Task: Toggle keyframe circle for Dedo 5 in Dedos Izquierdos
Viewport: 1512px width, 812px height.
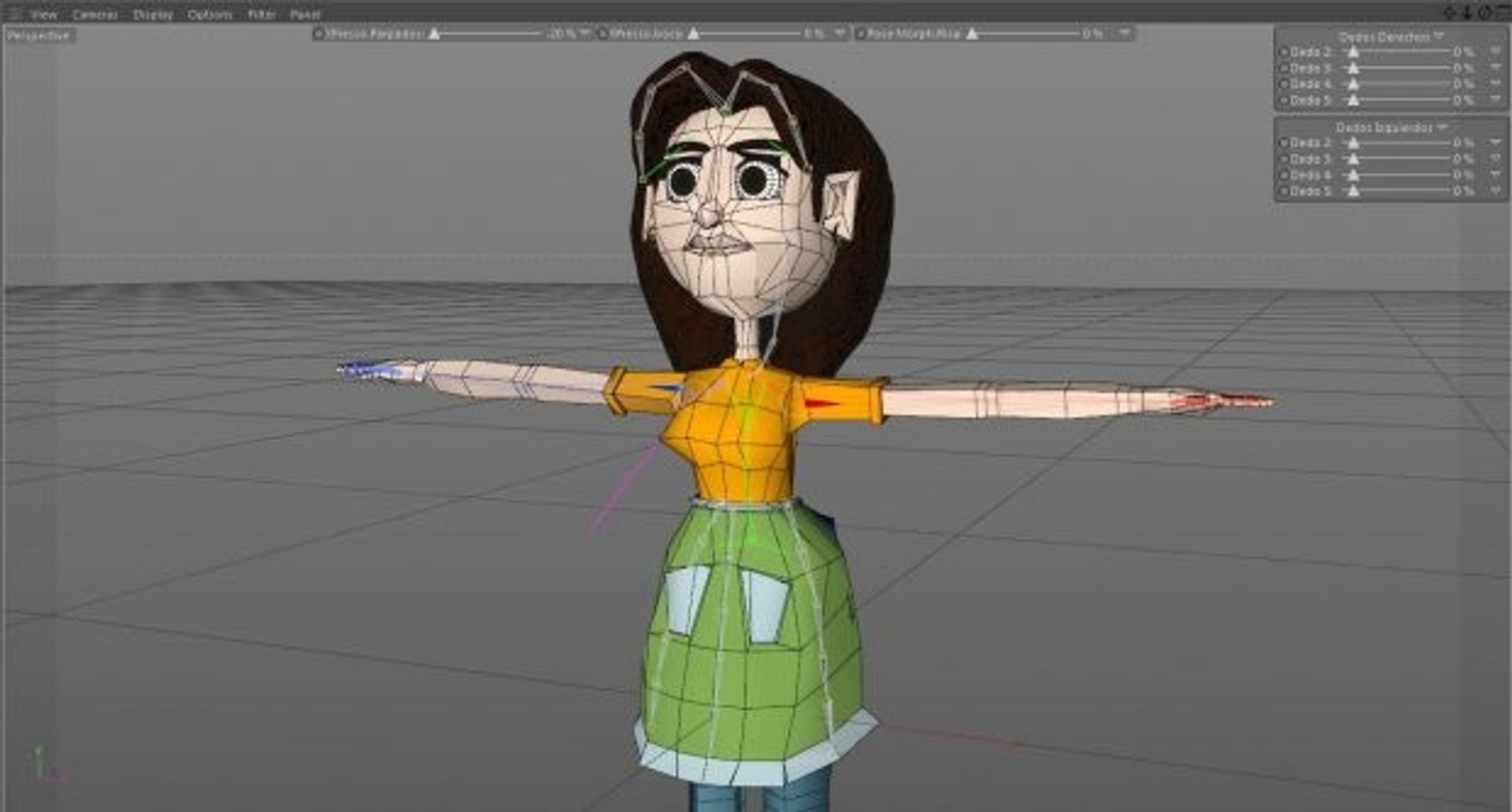Action: (1284, 191)
